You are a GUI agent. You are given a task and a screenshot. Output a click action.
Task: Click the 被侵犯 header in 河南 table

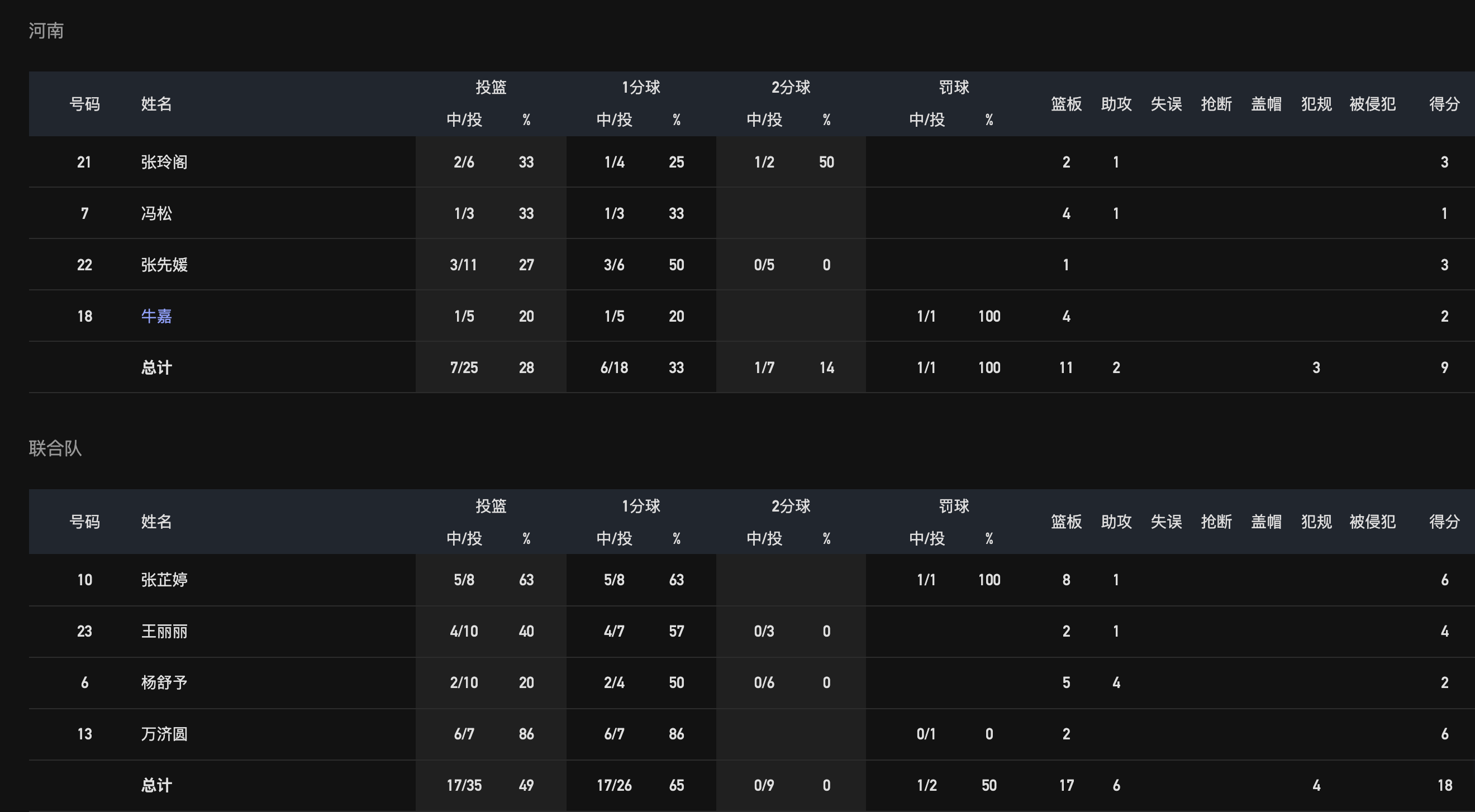click(x=1372, y=103)
